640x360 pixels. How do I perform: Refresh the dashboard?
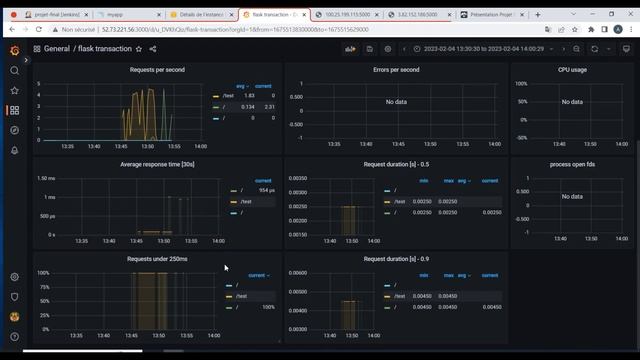(595, 49)
